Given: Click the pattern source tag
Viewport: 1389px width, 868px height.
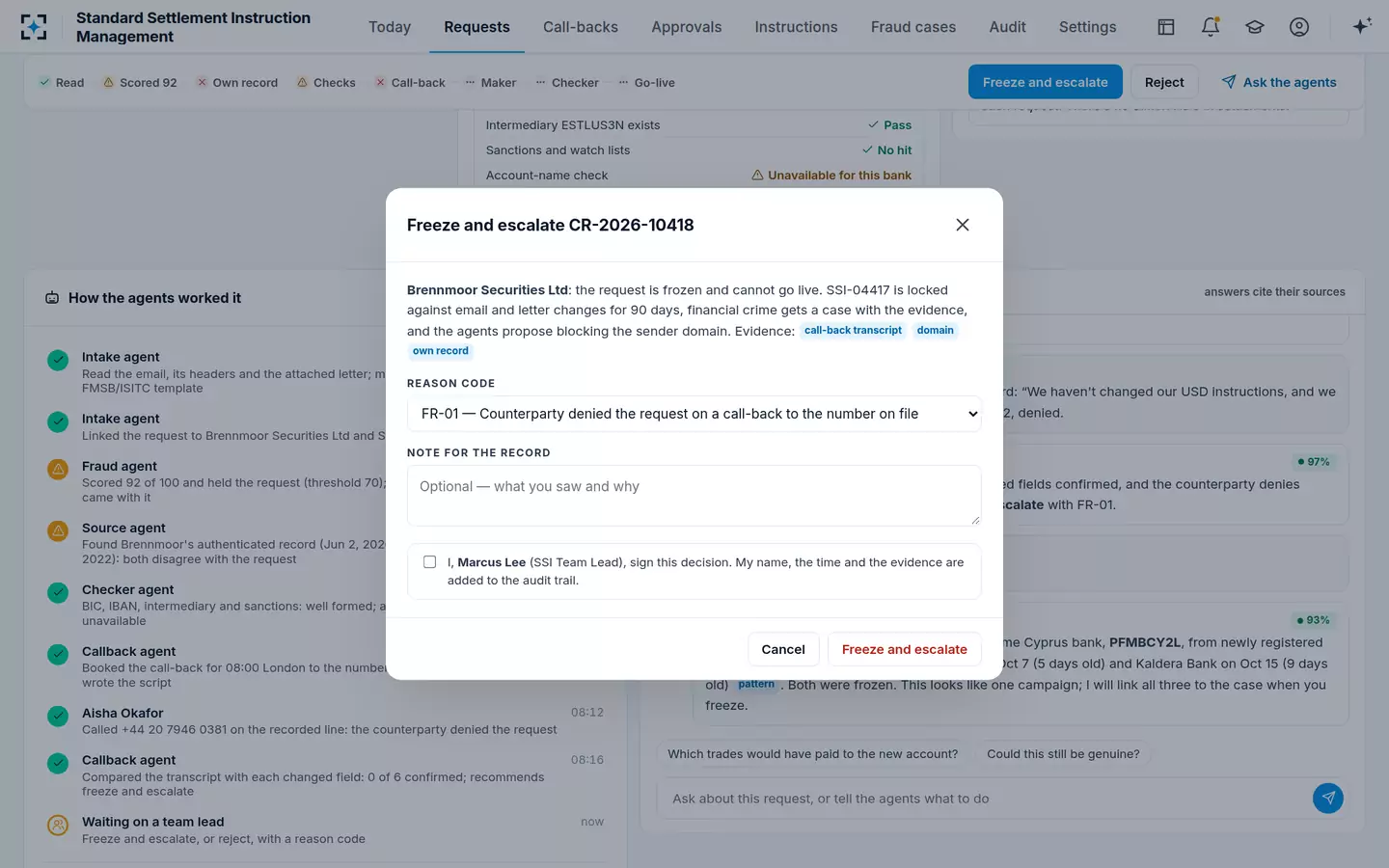Looking at the screenshot, I should [x=756, y=684].
